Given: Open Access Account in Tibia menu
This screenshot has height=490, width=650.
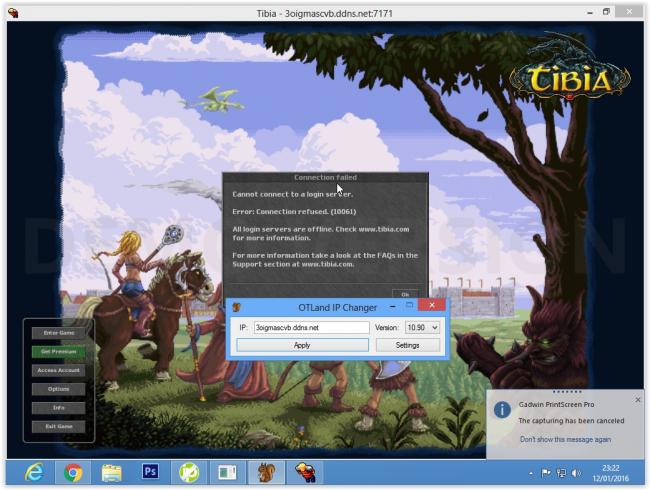Looking at the screenshot, I should (59, 370).
